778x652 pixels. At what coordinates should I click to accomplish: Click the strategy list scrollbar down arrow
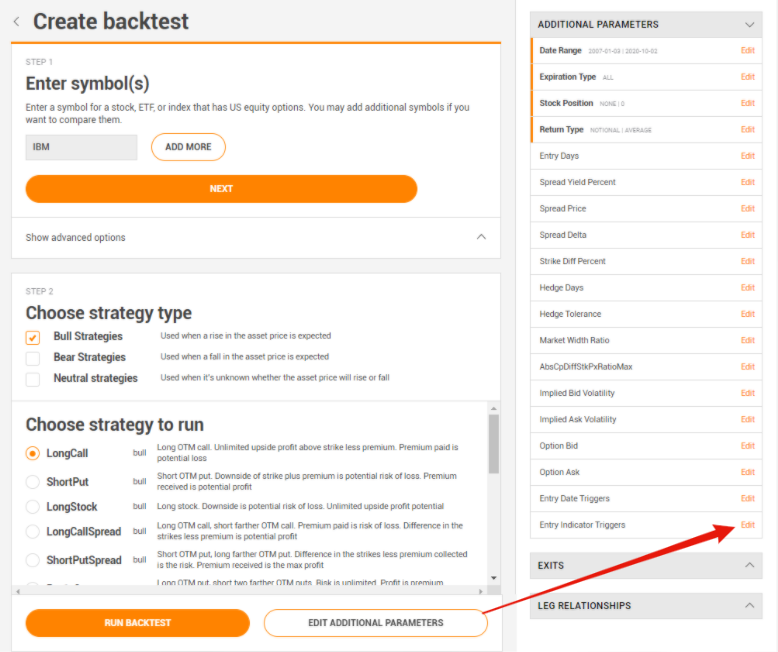pyautogui.click(x=493, y=577)
